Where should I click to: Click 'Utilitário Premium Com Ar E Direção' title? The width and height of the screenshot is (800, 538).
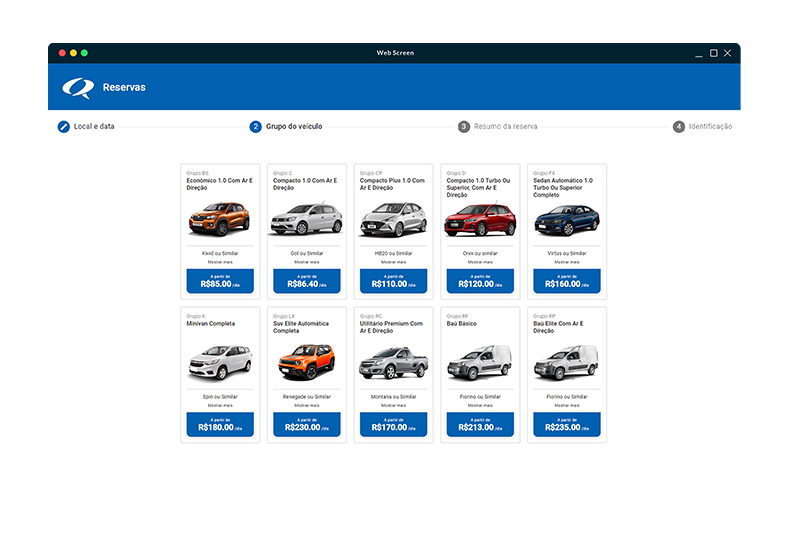[391, 327]
